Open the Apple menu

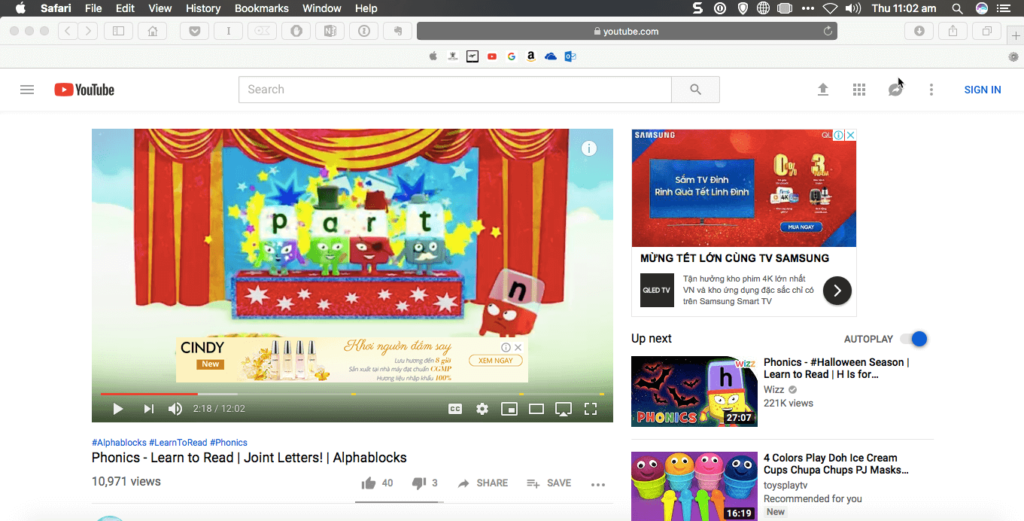[x=21, y=8]
